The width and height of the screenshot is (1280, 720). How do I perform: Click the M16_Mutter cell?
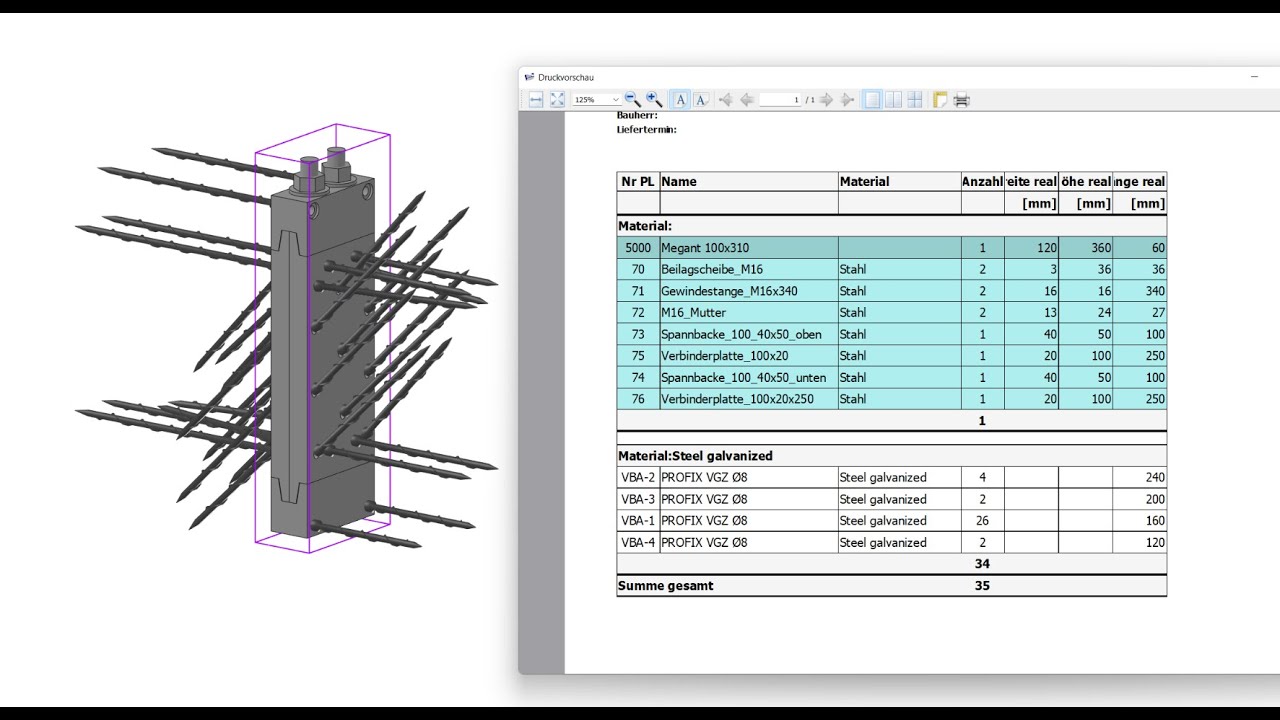point(749,313)
